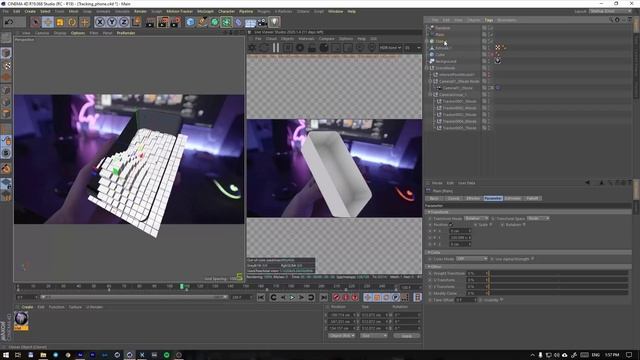Switch to the Falloff tab in Attributes
The width and height of the screenshot is (640, 360).
532,198
